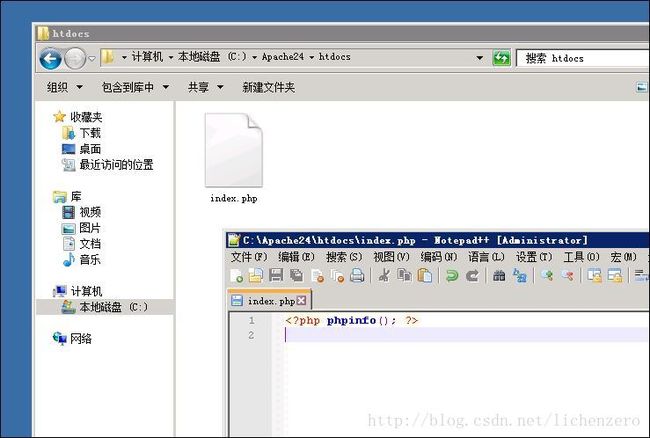Select the index.php document tab

269,300
